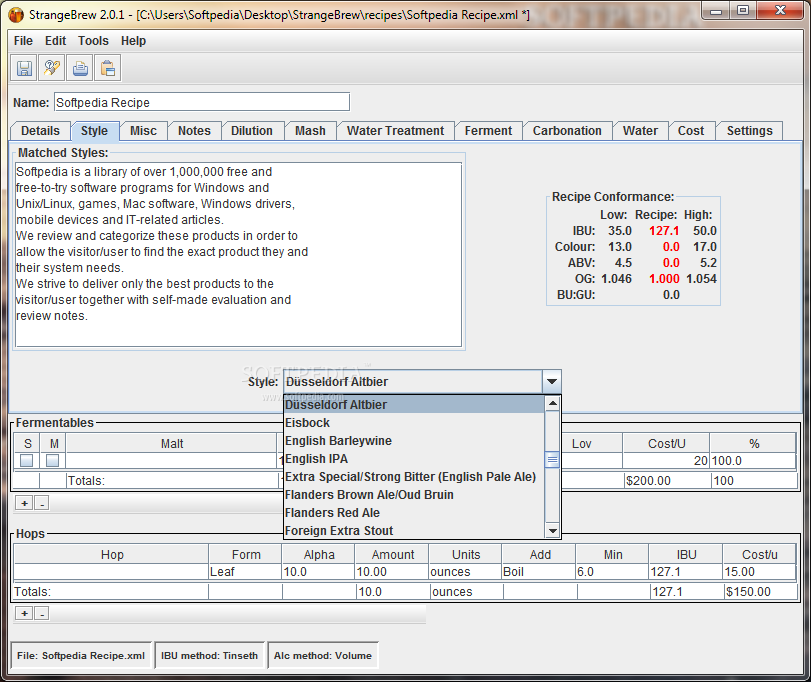Click the $150.00 hops total cell
This screenshot has width=811, height=682.
(x=760, y=592)
